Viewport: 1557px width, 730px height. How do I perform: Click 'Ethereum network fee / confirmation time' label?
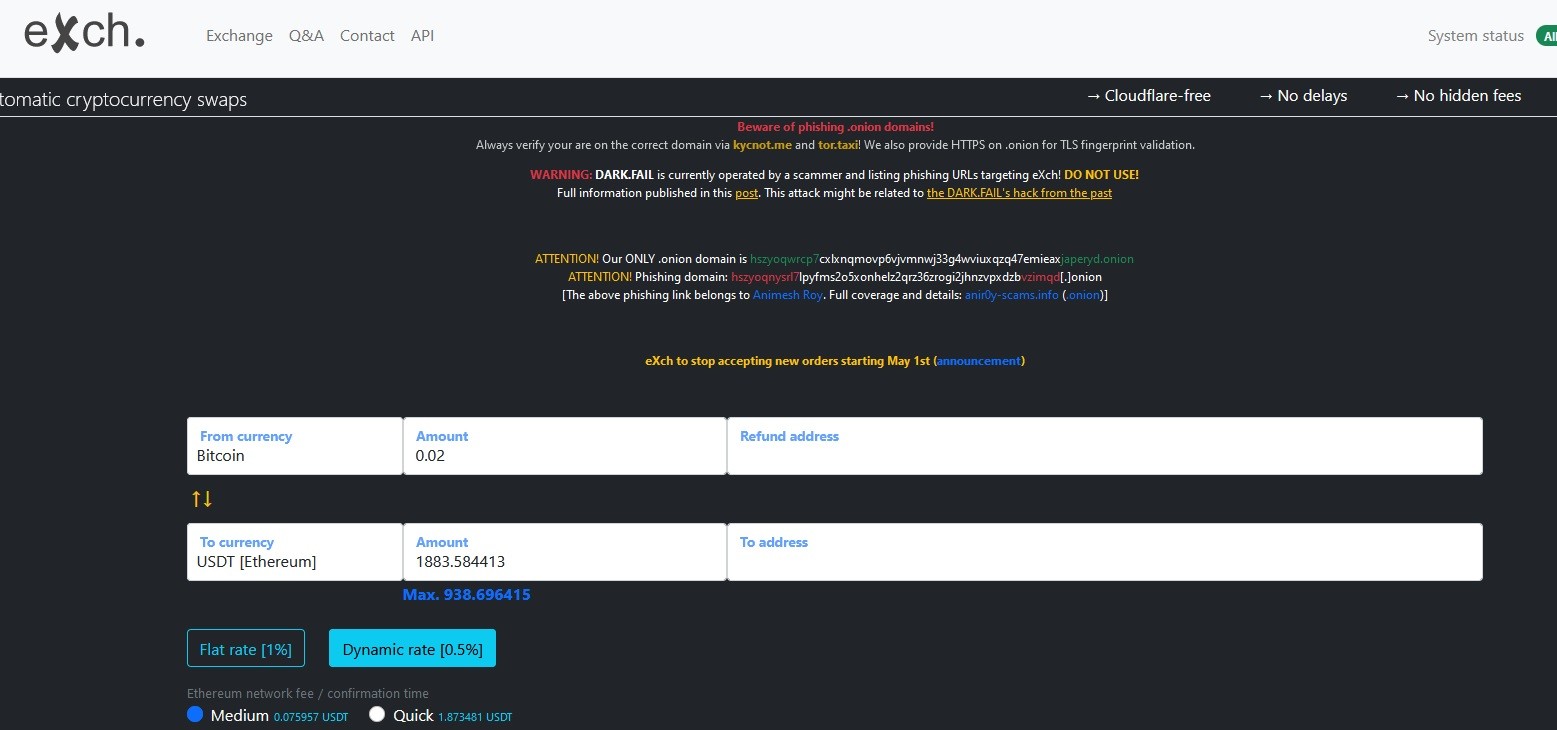(x=308, y=693)
